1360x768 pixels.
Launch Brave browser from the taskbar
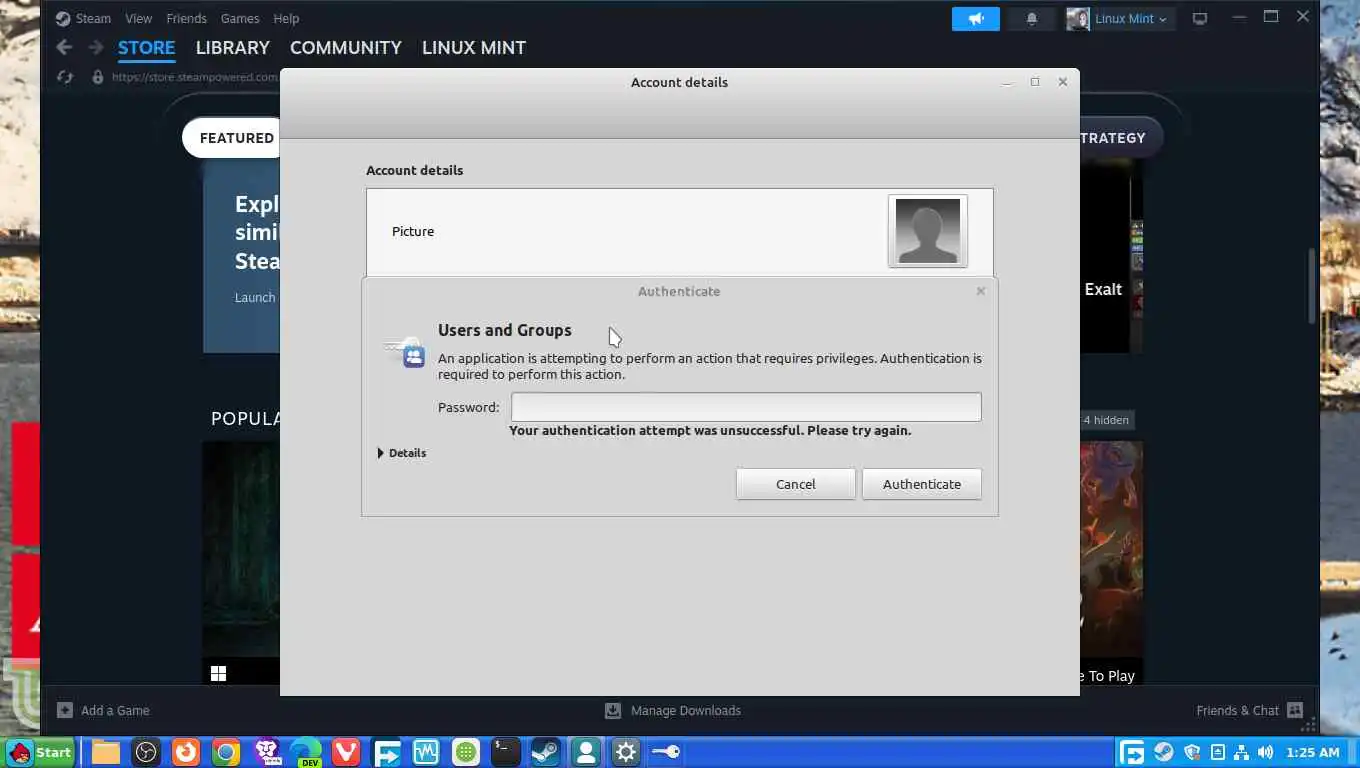266,752
